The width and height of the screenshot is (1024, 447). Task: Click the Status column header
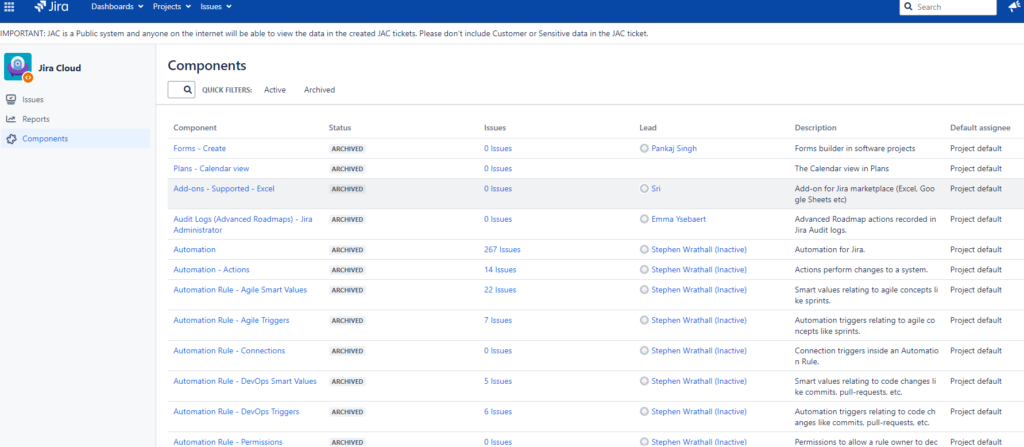pos(340,127)
